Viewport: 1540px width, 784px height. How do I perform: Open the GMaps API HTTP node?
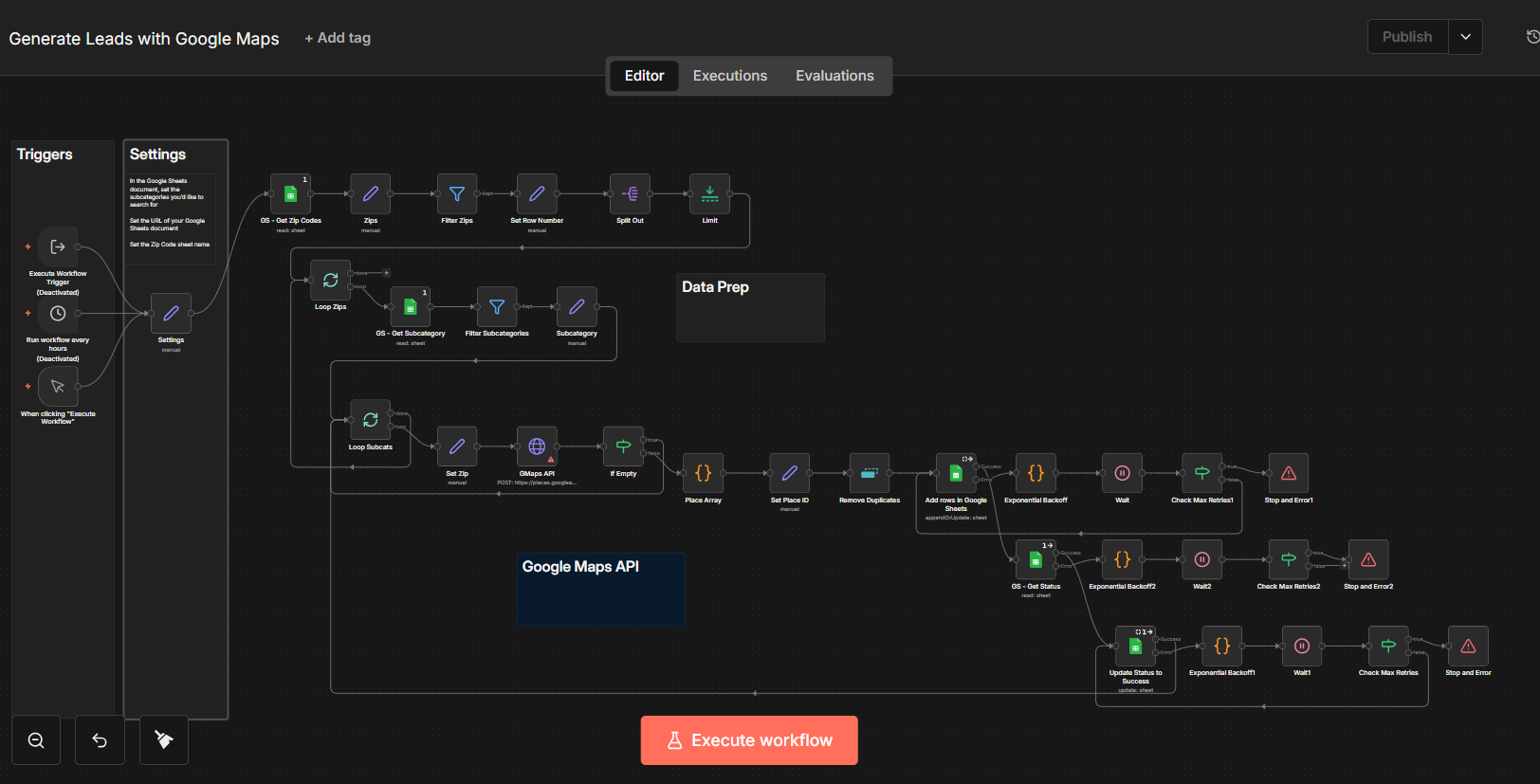[537, 447]
